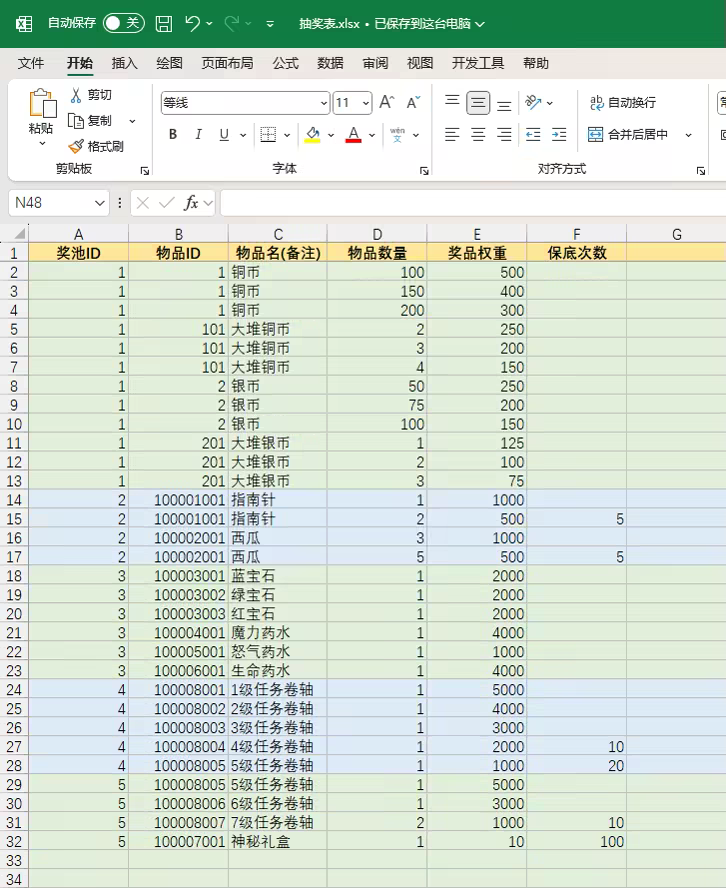
Task: Expand the Merge & Center options arrow
Action: point(689,135)
